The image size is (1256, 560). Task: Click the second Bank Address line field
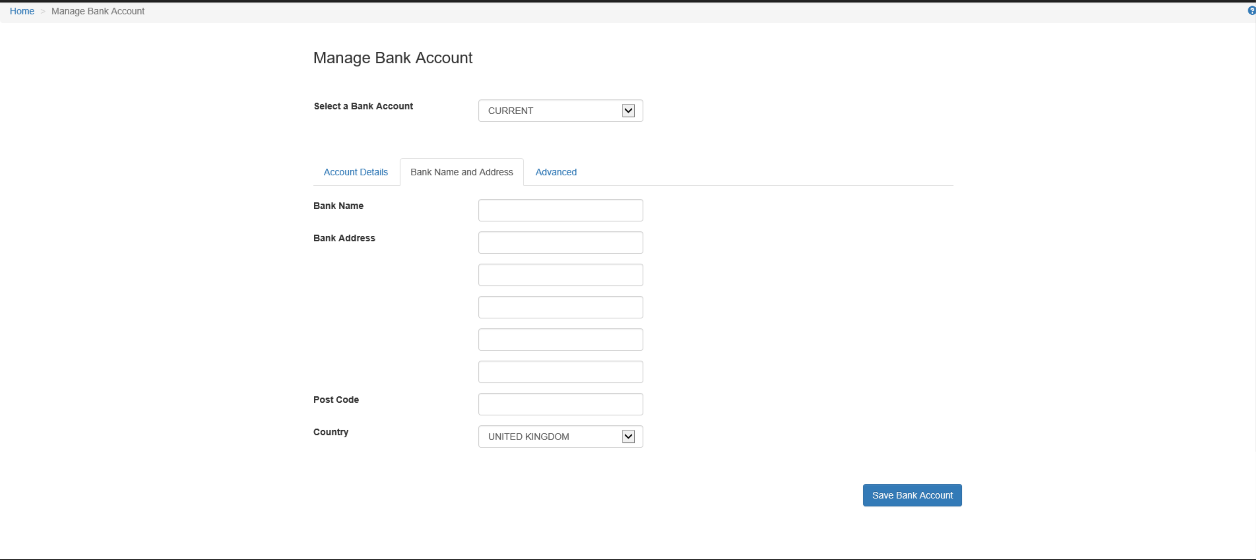click(x=561, y=275)
